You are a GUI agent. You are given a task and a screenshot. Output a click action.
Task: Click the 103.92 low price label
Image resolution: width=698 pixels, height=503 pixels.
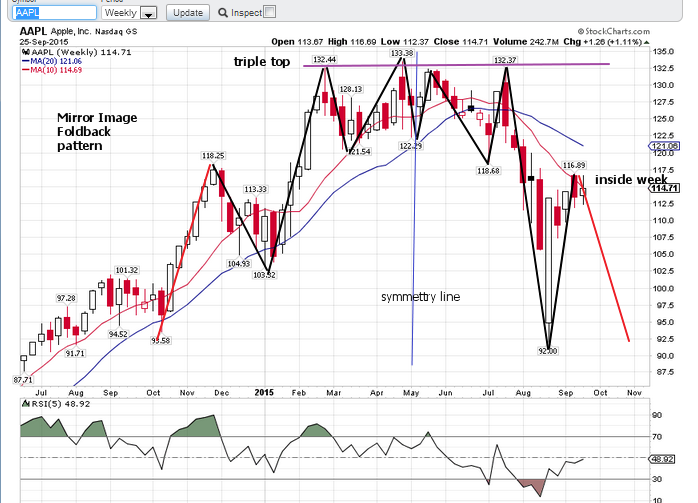[264, 275]
